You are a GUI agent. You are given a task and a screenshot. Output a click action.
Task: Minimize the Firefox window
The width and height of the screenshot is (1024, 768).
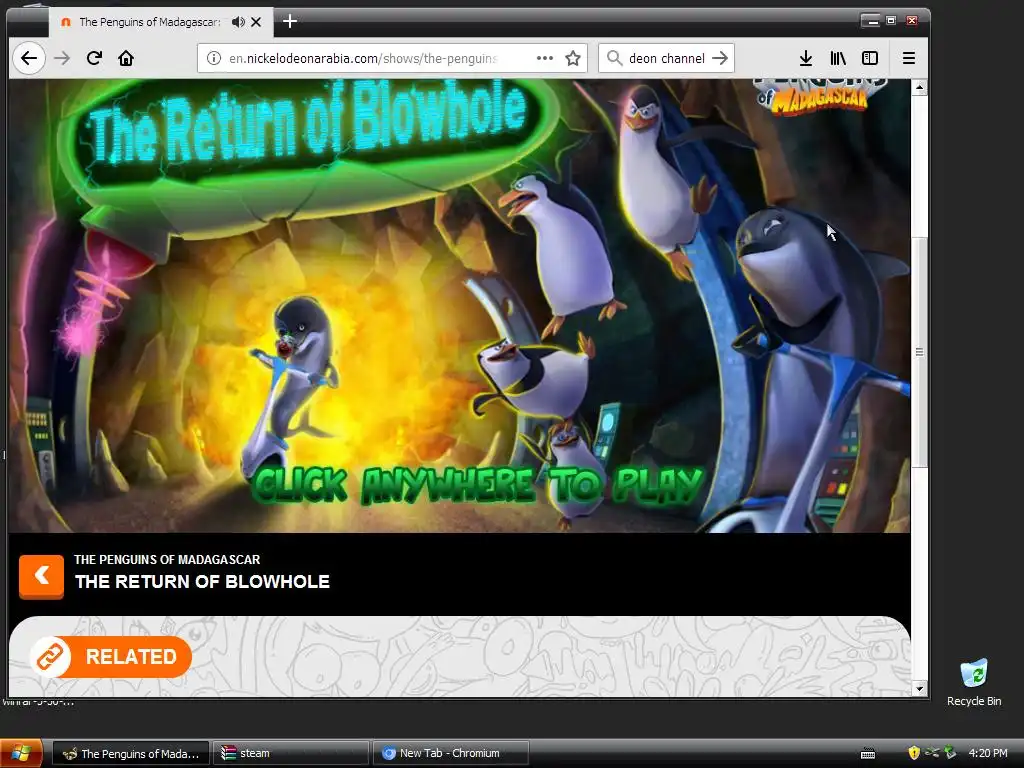[871, 21]
